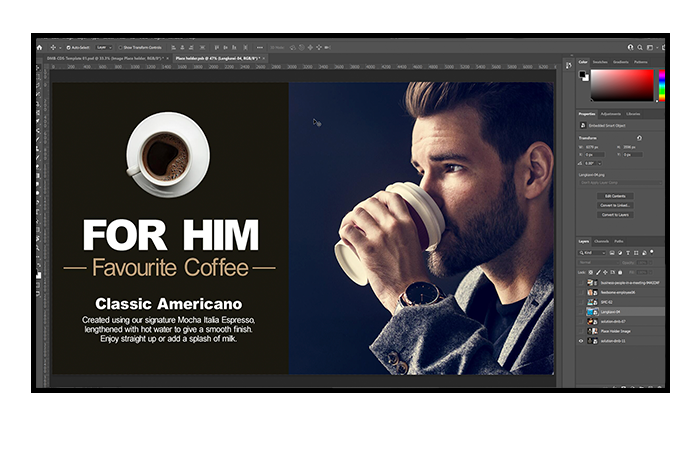The width and height of the screenshot is (700, 467).
Task: Open the Properties panel tab
Action: tap(587, 114)
